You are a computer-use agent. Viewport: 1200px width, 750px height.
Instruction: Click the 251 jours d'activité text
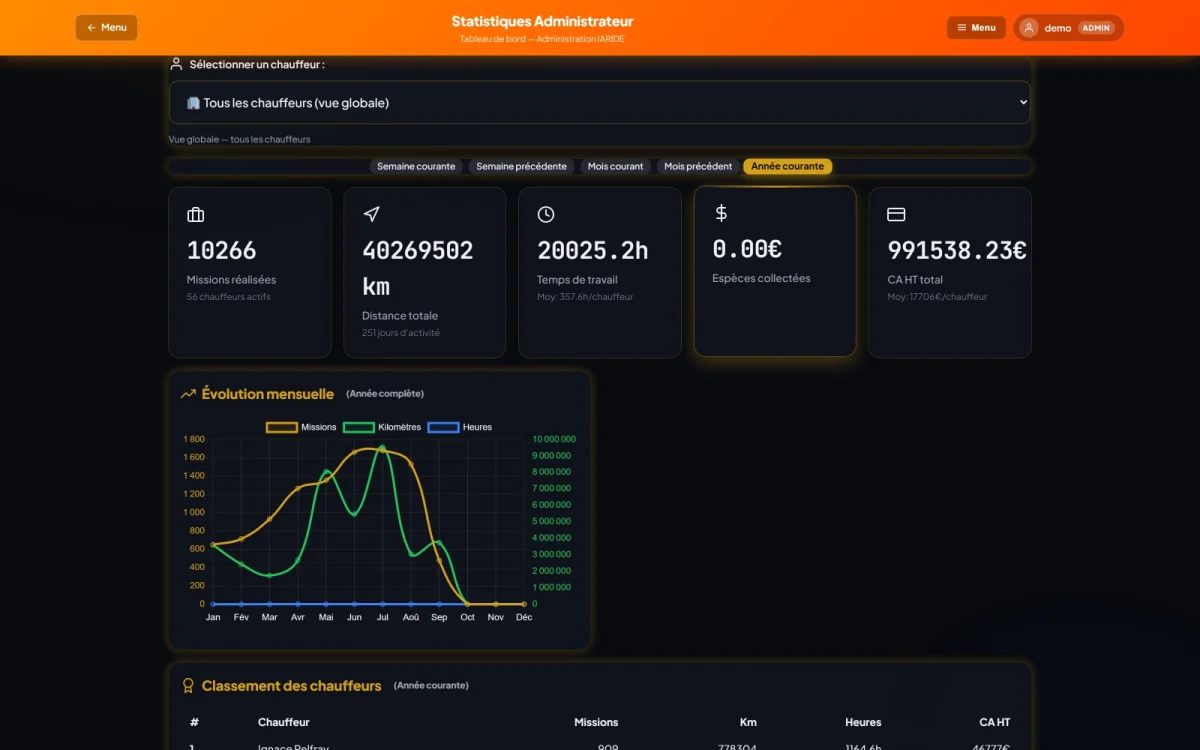pyautogui.click(x=401, y=333)
